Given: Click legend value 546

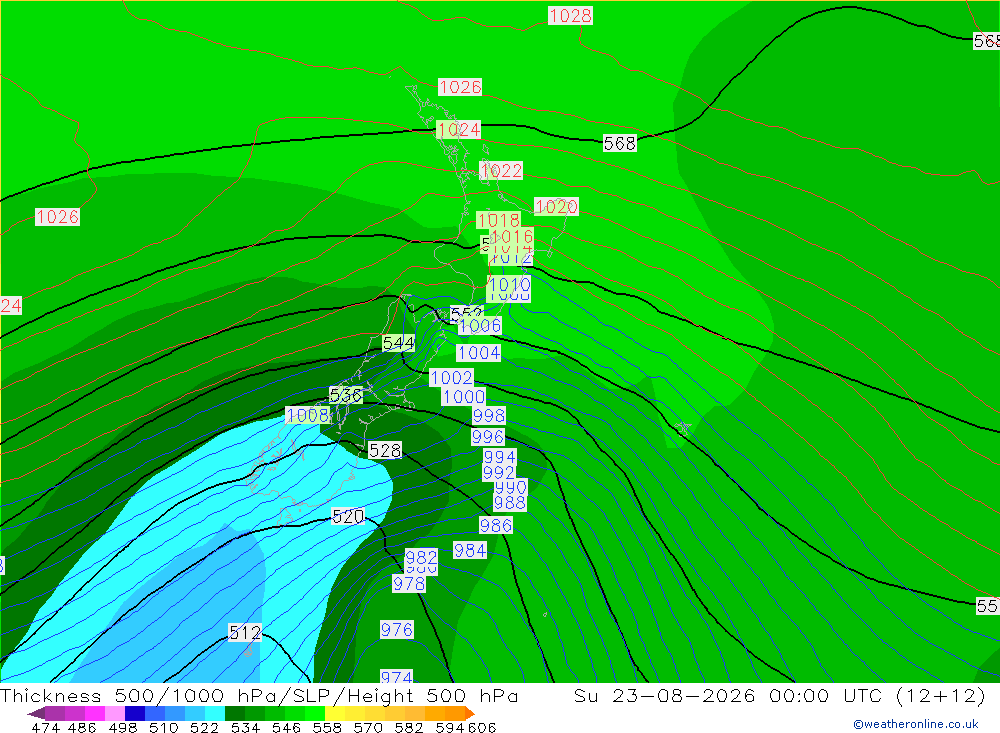Looking at the screenshot, I should (x=286, y=727).
